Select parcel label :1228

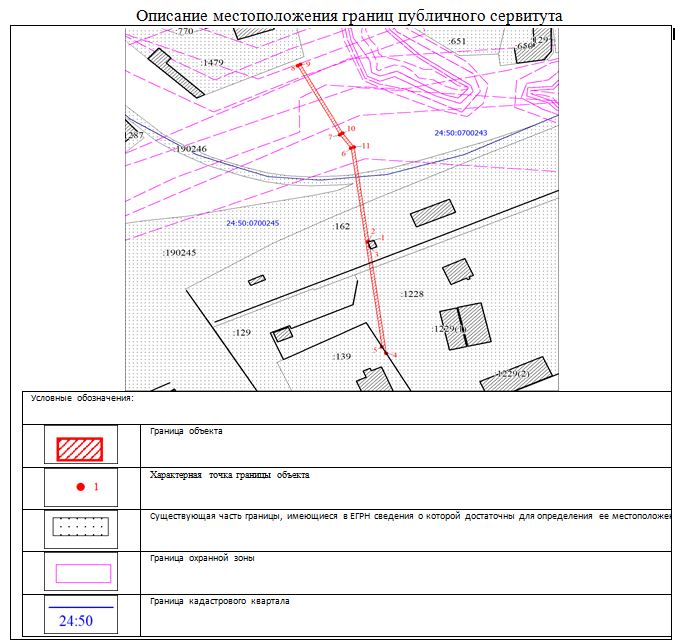(x=412, y=294)
